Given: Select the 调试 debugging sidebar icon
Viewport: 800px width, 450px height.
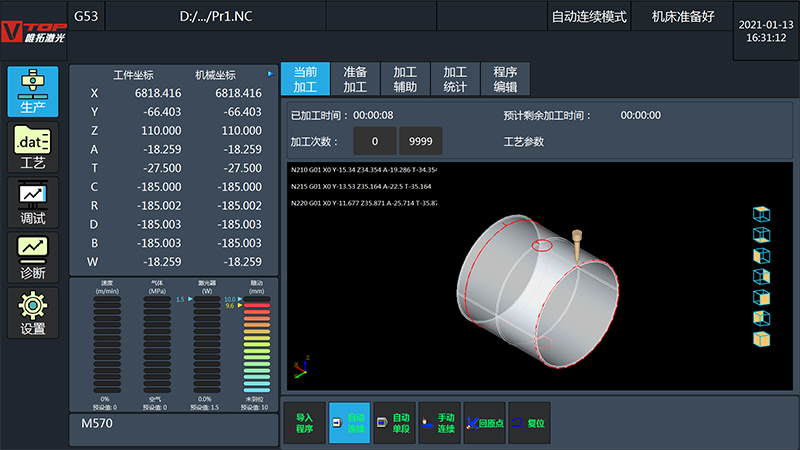Looking at the screenshot, I should 33,203.
